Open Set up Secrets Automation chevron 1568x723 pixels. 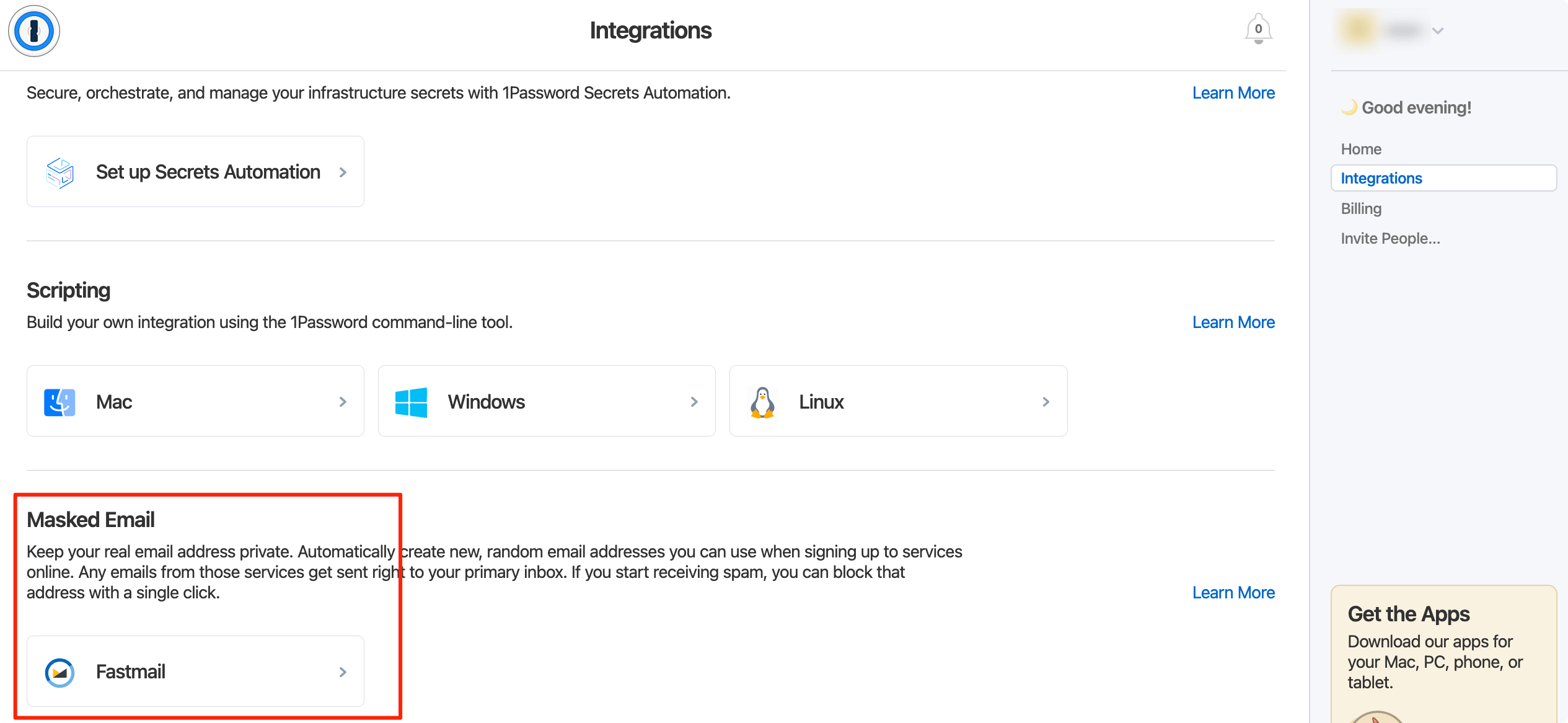point(343,172)
